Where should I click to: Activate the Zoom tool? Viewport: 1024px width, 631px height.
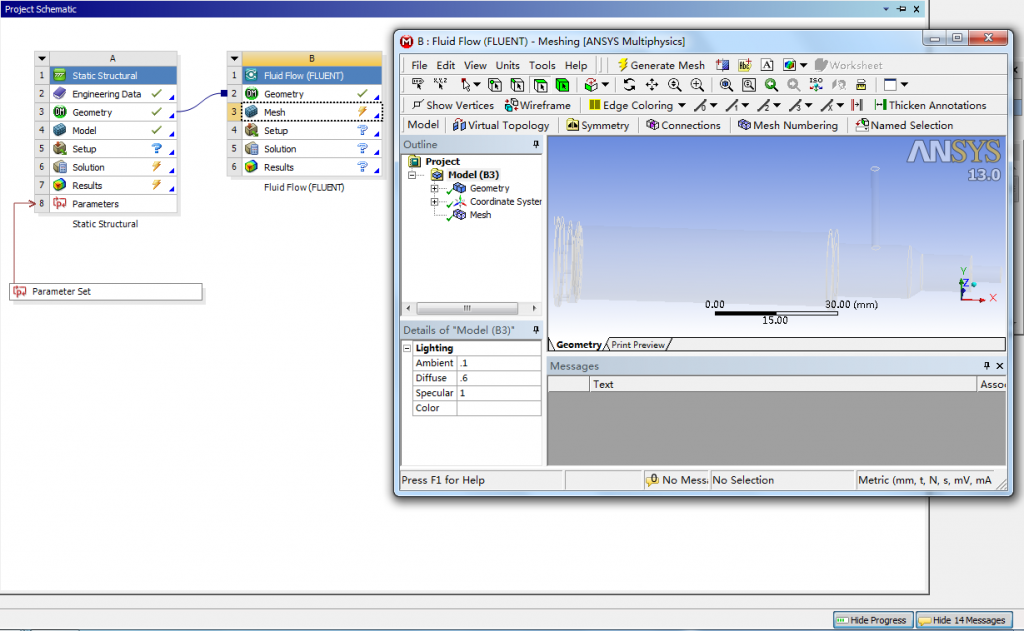click(675, 84)
